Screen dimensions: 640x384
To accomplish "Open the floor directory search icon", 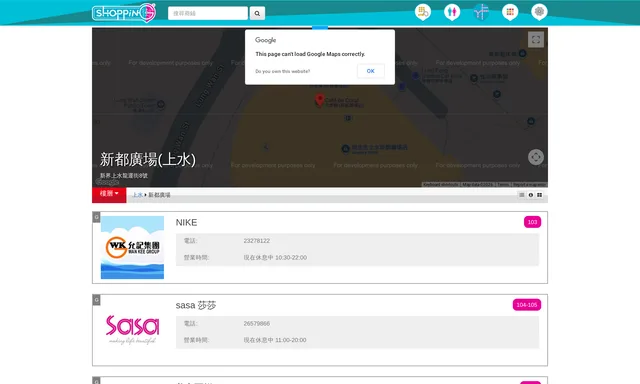I will click(423, 12).
